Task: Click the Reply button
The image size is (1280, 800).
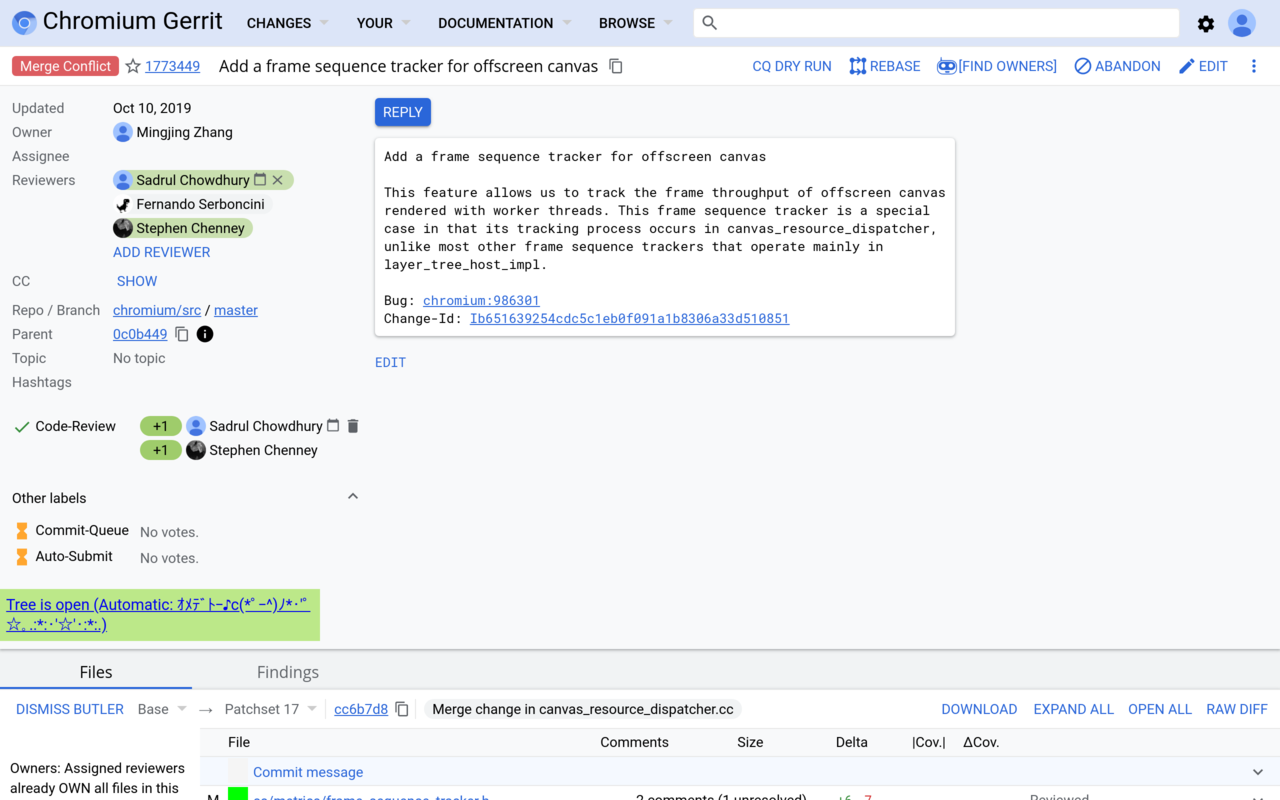Action: pos(403,112)
